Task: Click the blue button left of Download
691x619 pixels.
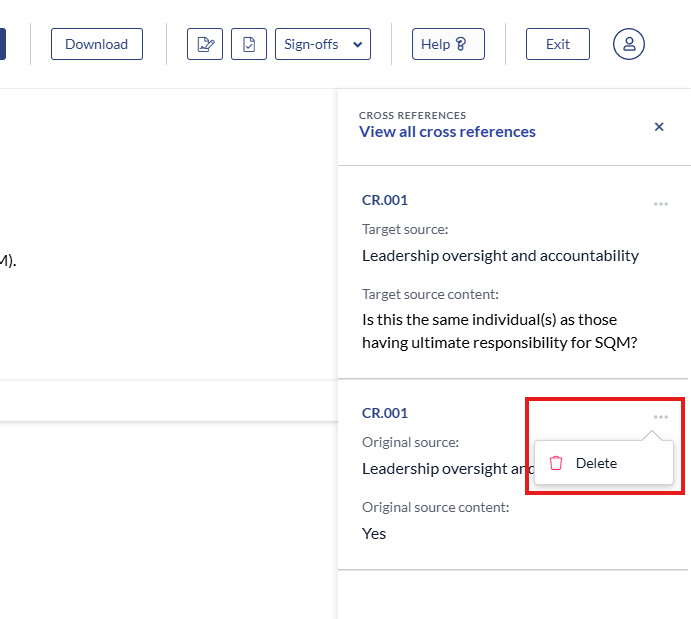Action: [x=3, y=44]
